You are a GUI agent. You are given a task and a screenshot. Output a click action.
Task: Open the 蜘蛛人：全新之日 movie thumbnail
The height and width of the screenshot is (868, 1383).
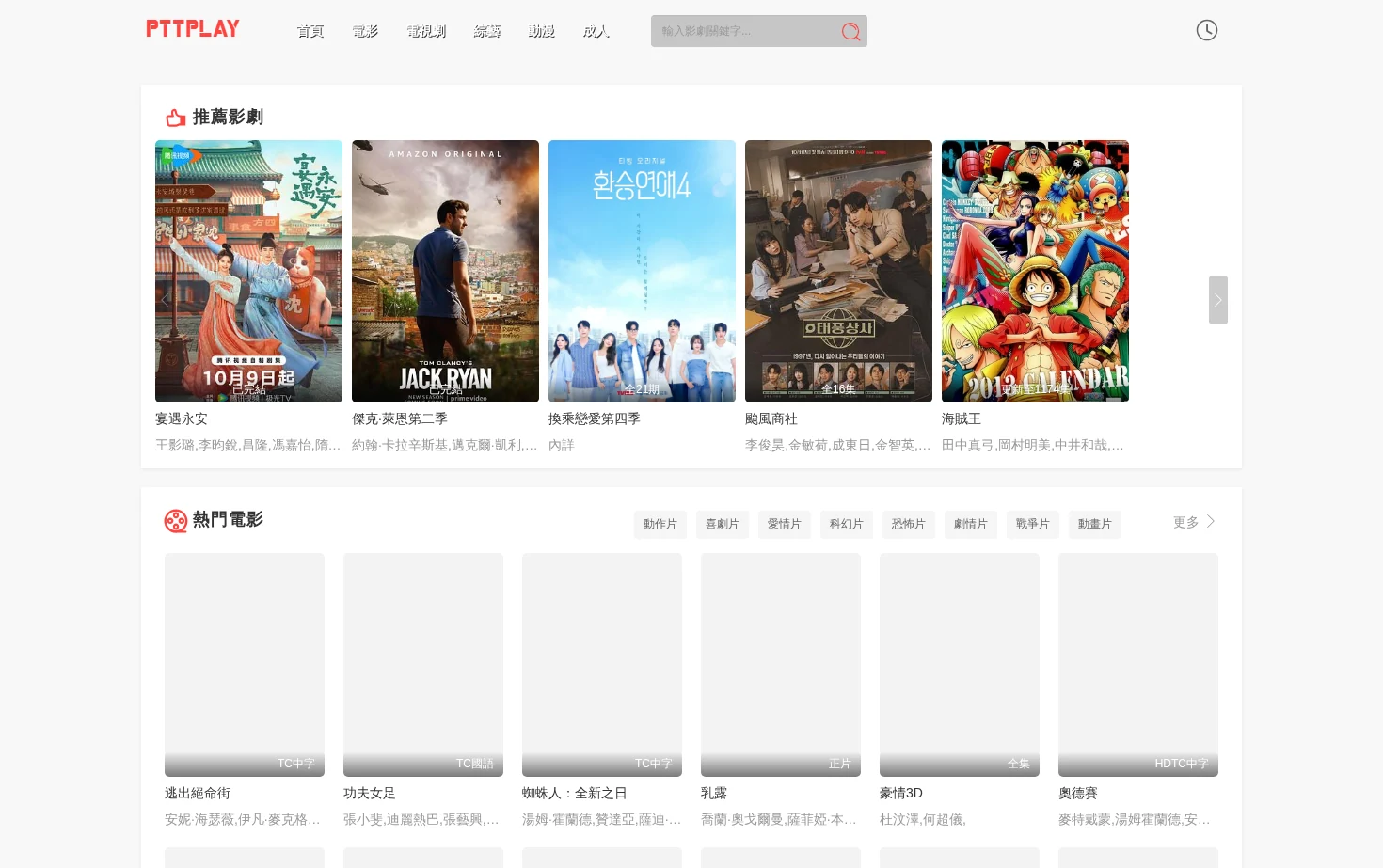click(602, 665)
